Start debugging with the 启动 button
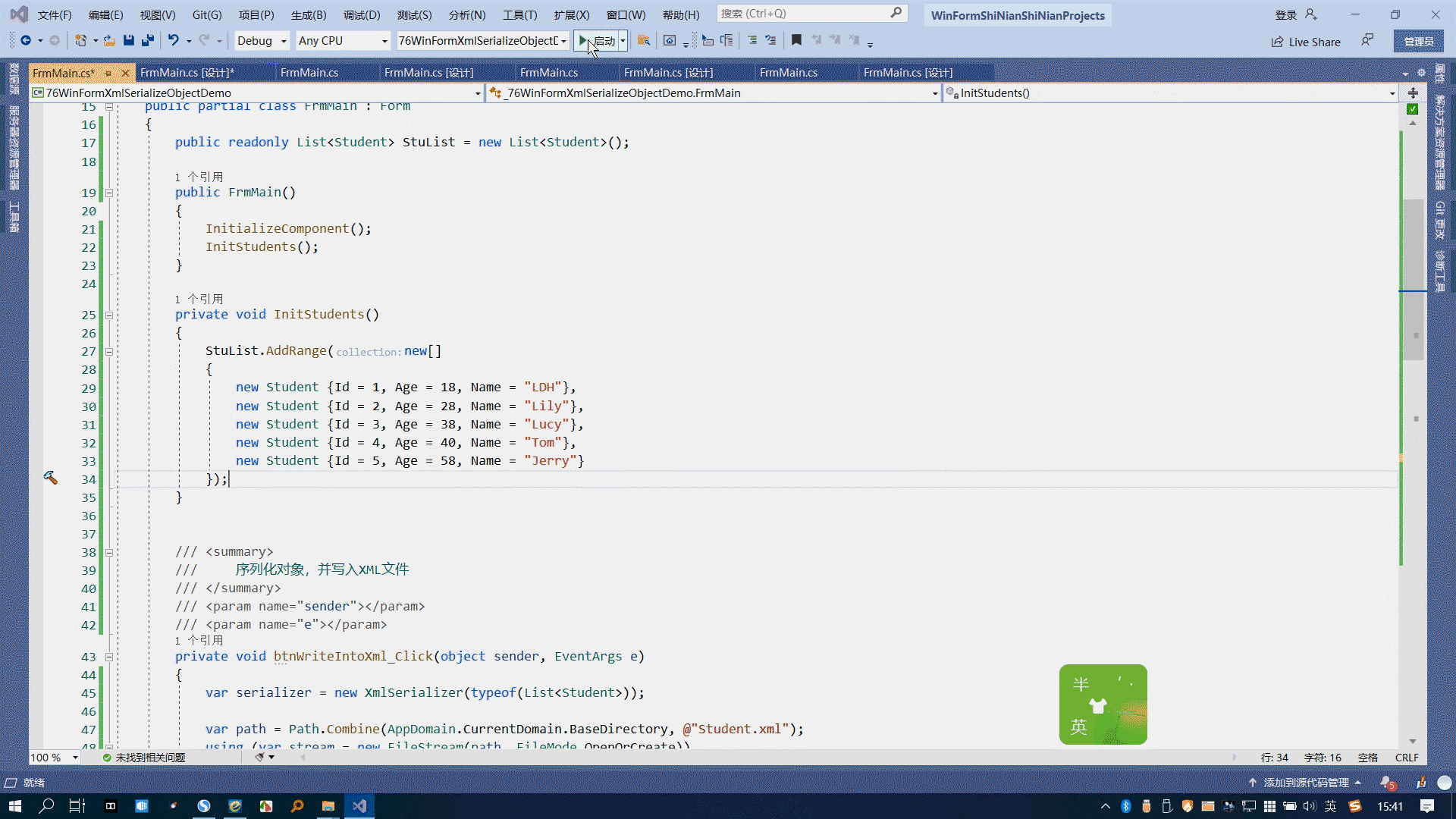Viewport: 1456px width, 819px height. pos(597,41)
